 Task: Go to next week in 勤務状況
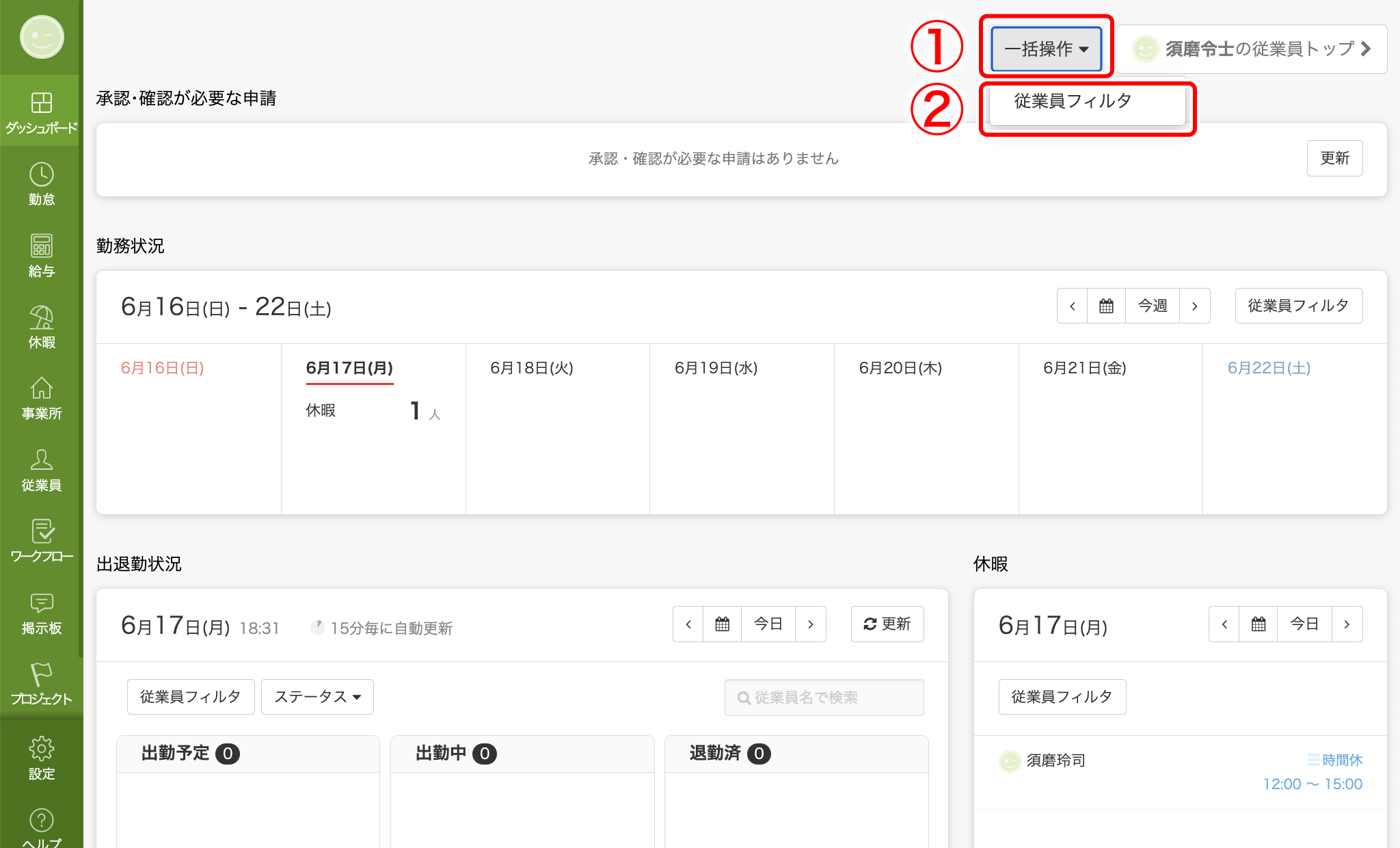click(1194, 306)
